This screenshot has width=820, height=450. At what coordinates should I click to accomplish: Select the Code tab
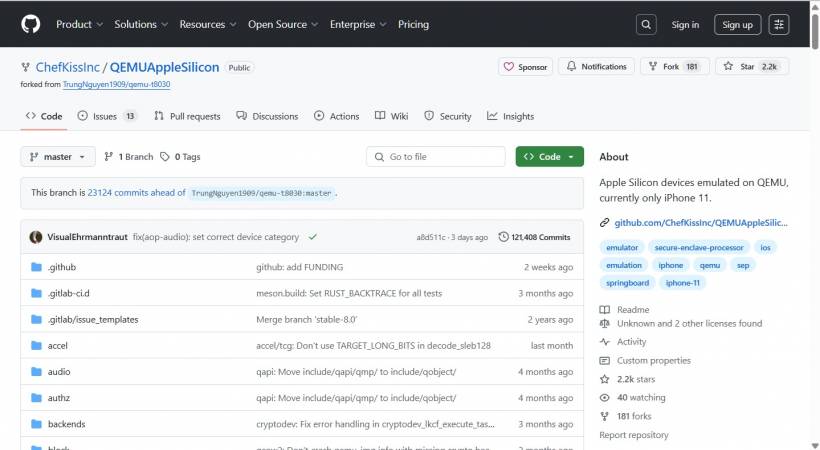pyautogui.click(x=44, y=116)
